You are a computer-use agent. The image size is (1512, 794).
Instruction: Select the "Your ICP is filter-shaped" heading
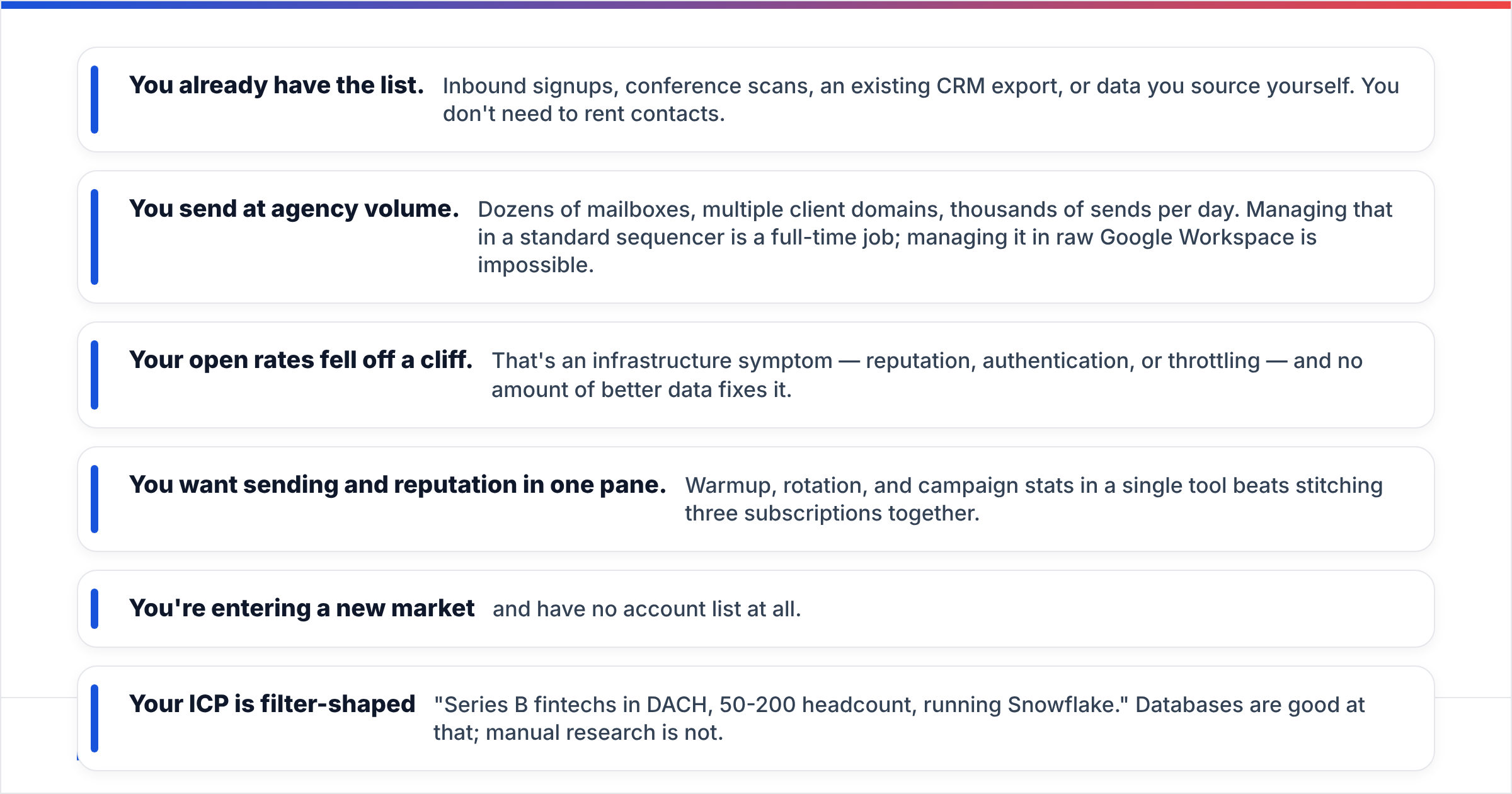click(272, 704)
